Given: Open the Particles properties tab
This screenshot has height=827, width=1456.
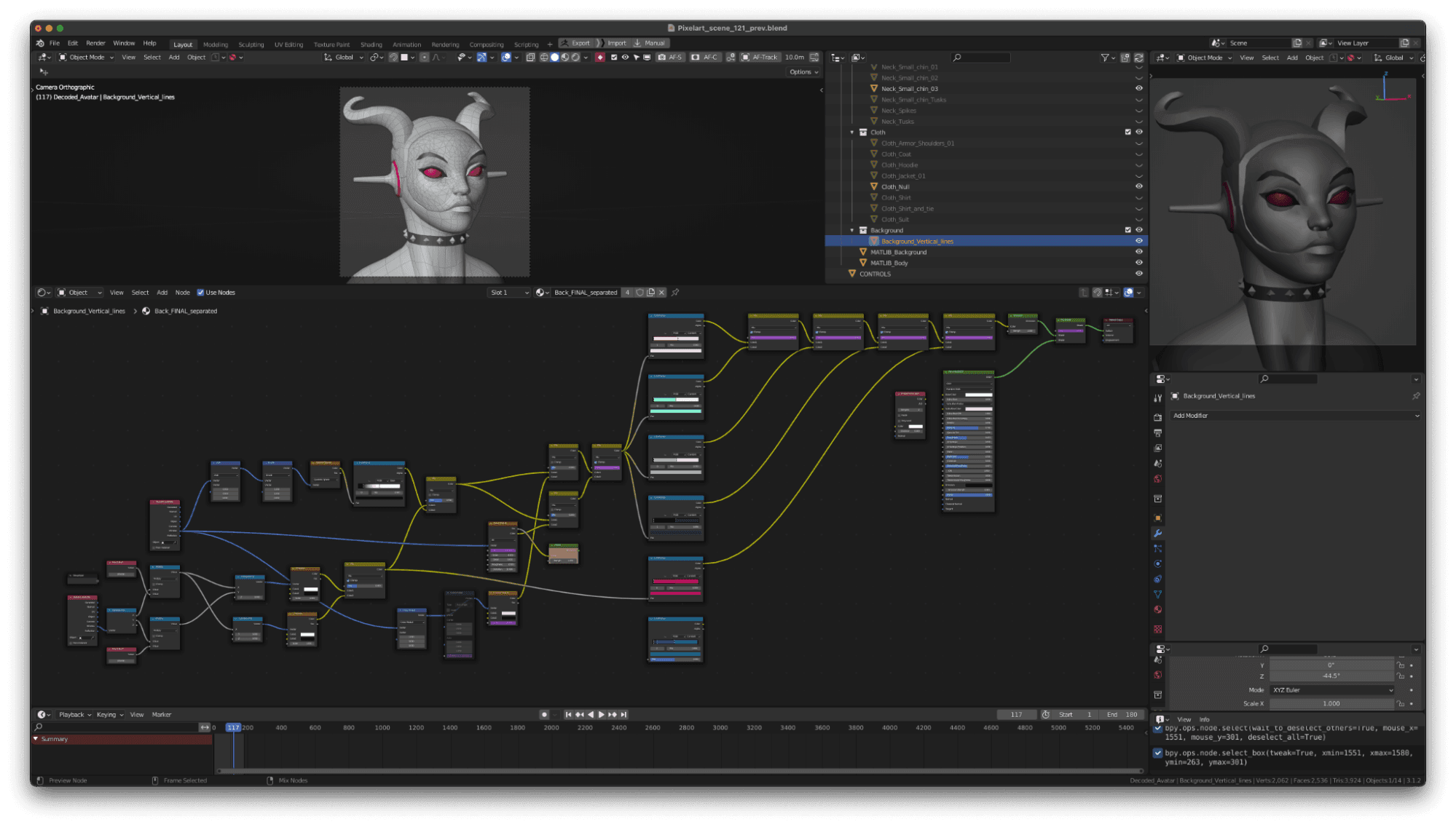Looking at the screenshot, I should pyautogui.click(x=1157, y=548).
